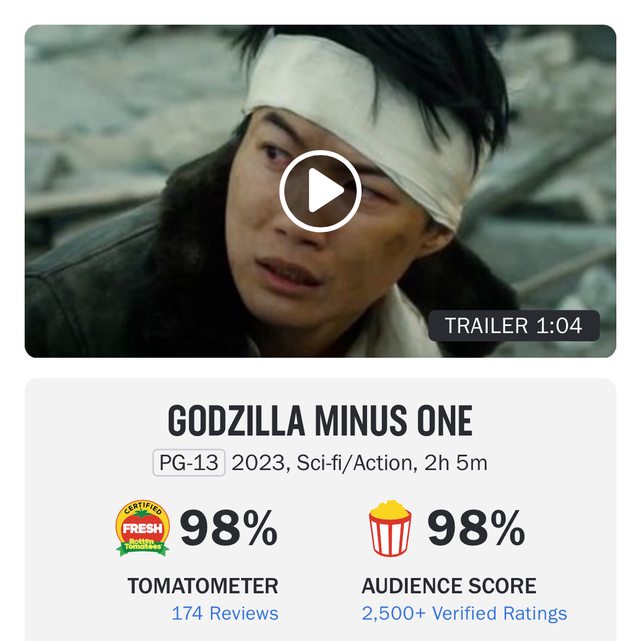
Task: Open the 2,500+ Verified Ratings link
Action: [x=464, y=613]
